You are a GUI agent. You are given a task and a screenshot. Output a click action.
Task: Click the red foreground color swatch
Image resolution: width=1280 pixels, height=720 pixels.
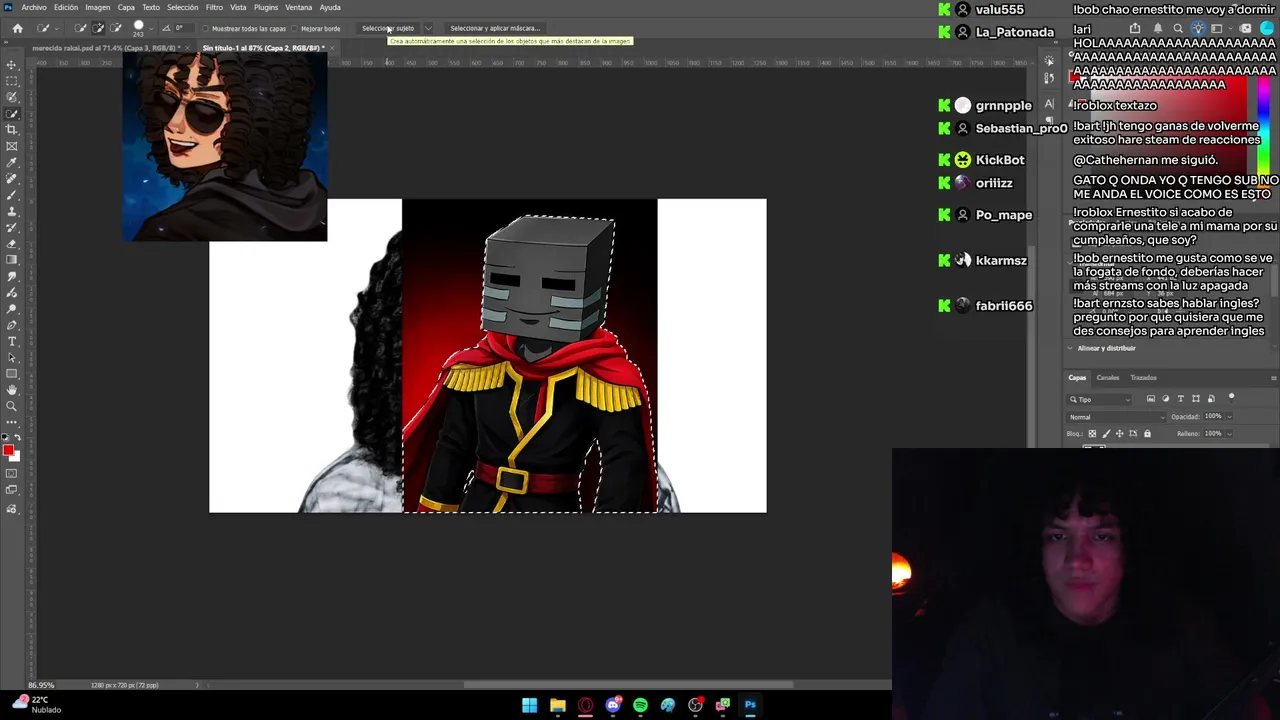pyautogui.click(x=8, y=450)
